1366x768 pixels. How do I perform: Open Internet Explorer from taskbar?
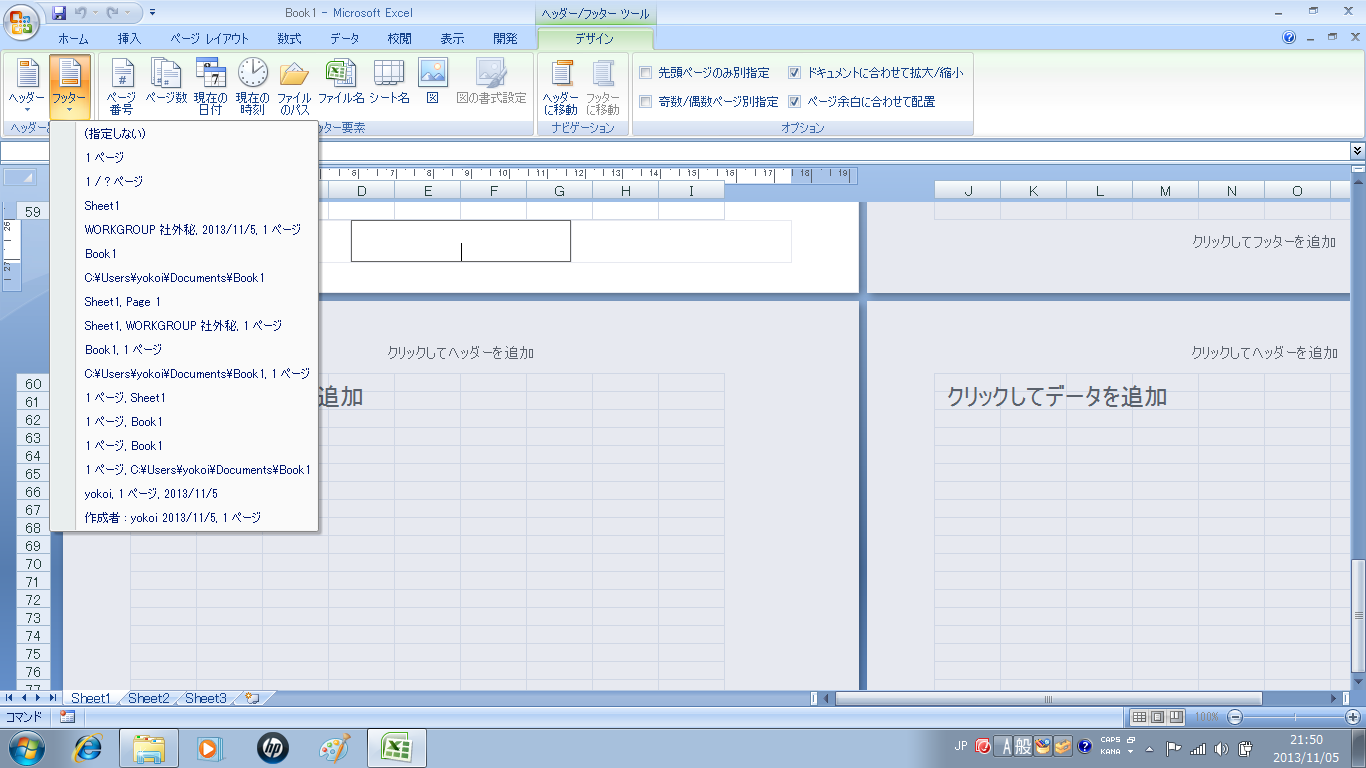(89, 747)
